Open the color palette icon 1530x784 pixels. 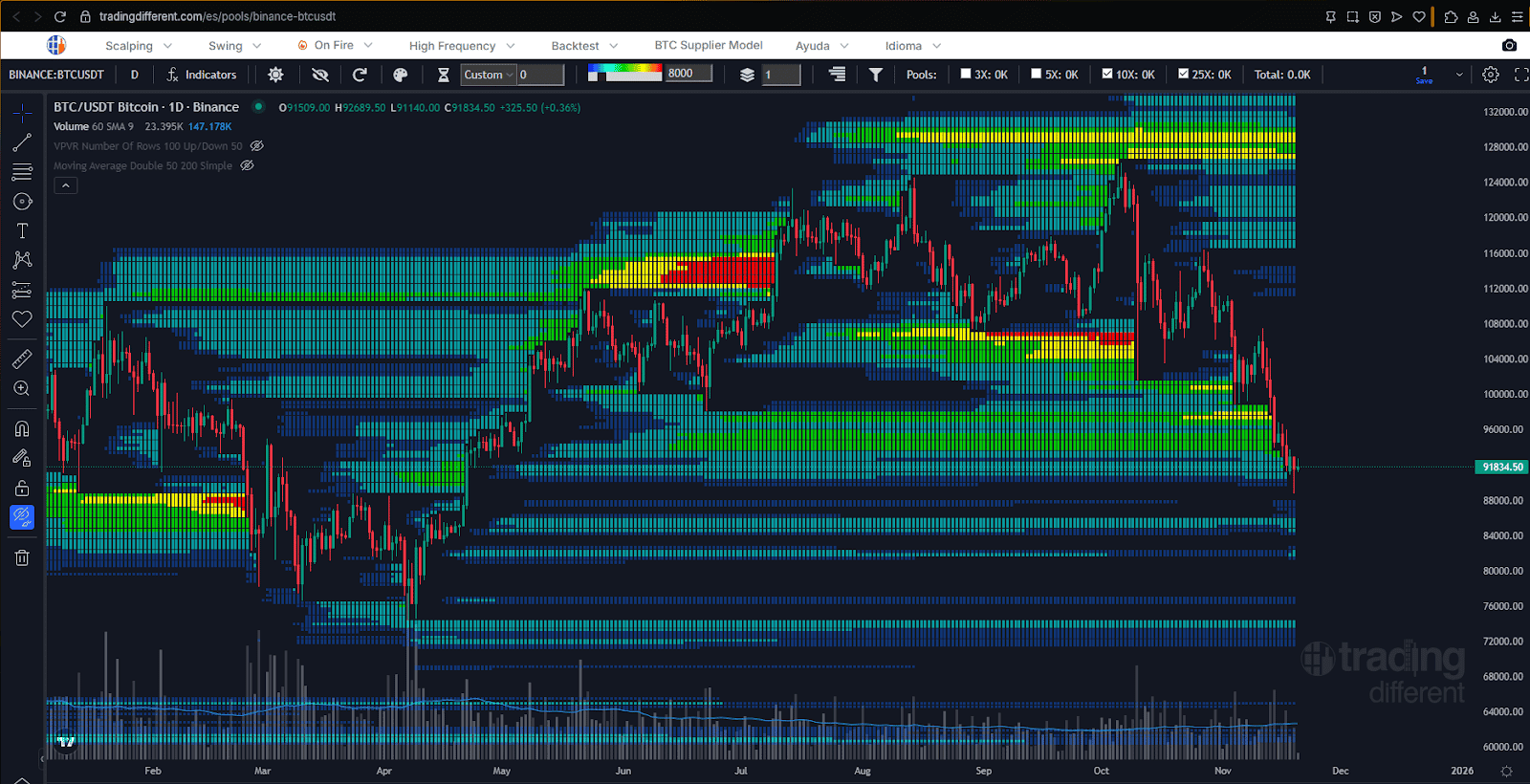click(x=401, y=75)
